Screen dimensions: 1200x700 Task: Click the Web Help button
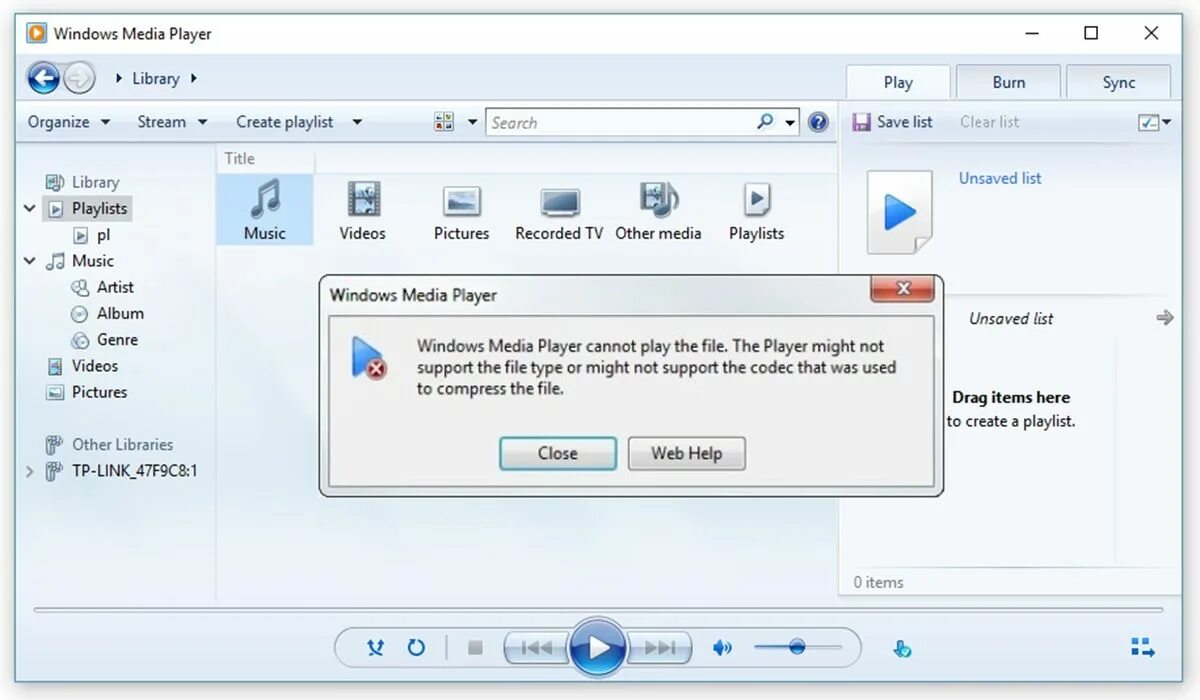tap(686, 453)
